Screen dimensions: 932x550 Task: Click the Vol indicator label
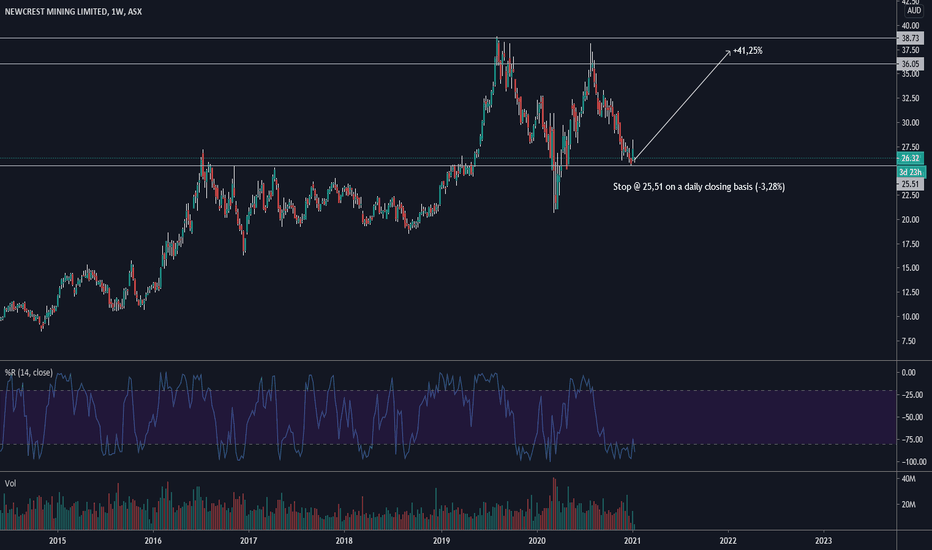(x=11, y=483)
